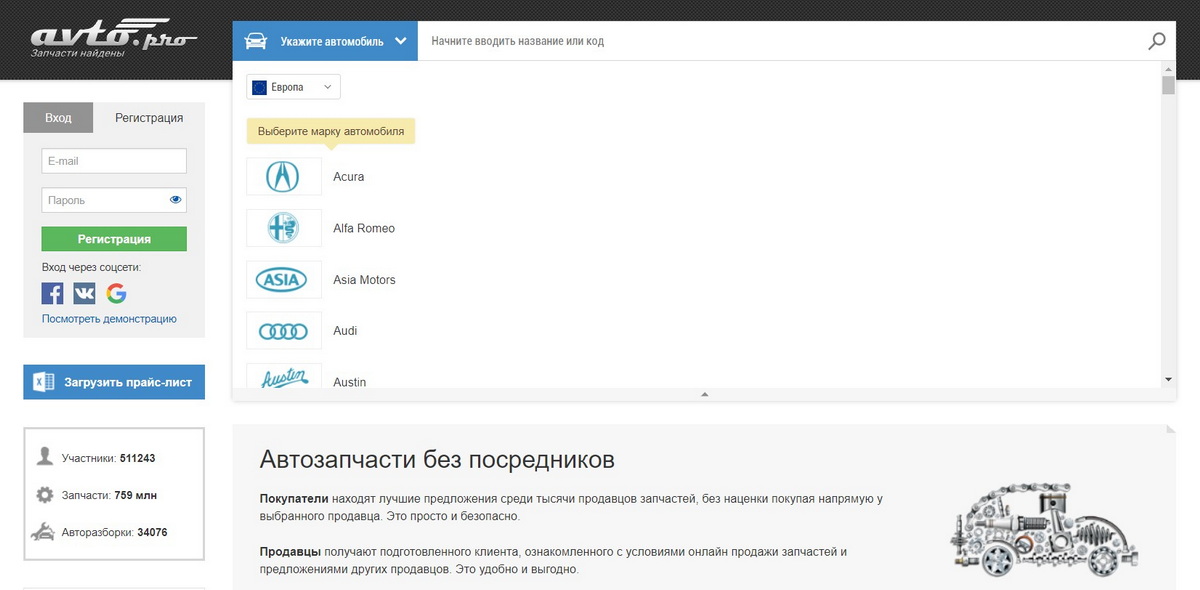
Task: Click the Acura brand logo
Action: (x=284, y=177)
